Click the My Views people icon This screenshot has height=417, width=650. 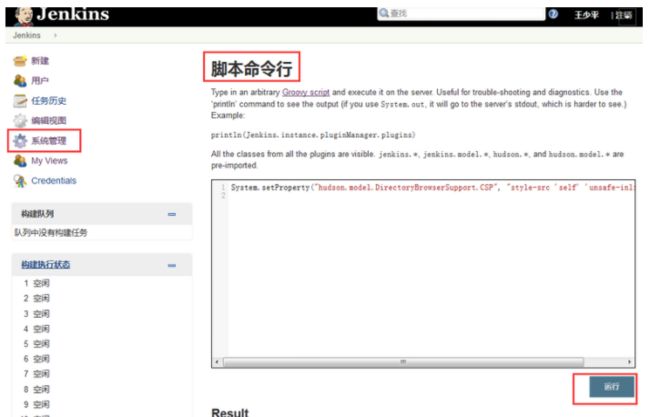point(20,160)
